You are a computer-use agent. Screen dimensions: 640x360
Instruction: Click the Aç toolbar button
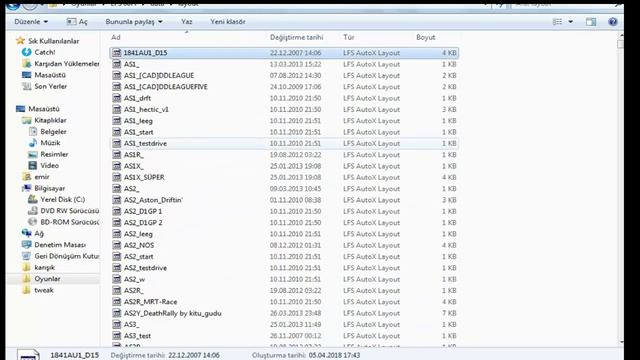click(77, 22)
